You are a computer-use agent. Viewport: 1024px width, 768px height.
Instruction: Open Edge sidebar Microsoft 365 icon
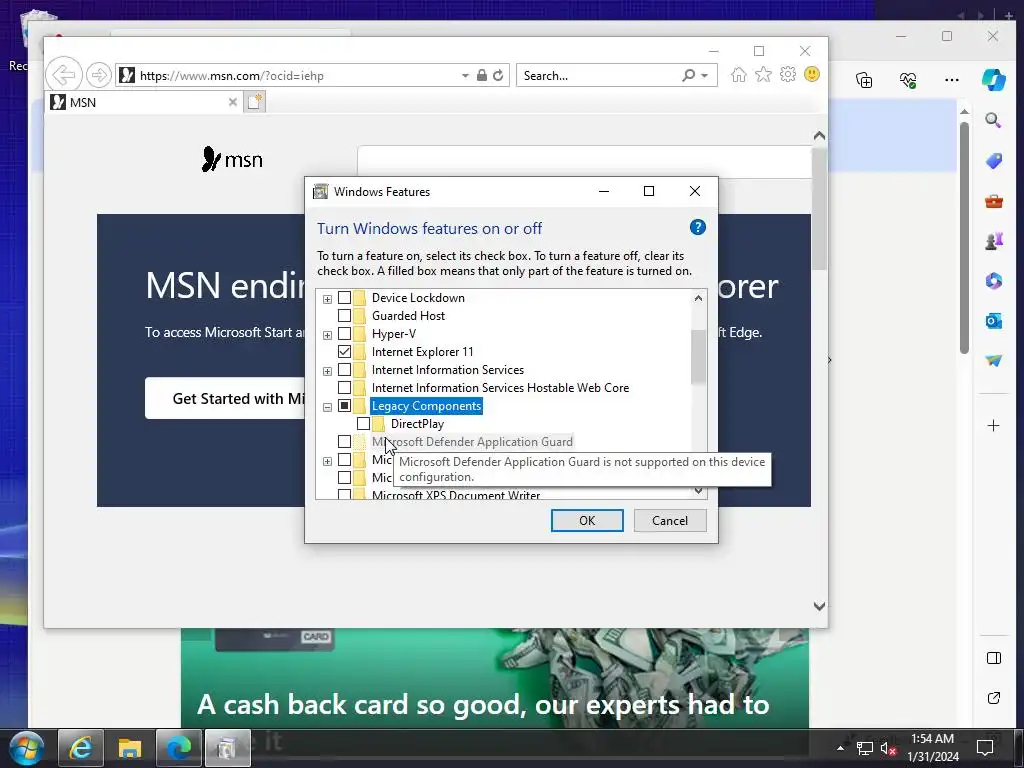tap(993, 281)
